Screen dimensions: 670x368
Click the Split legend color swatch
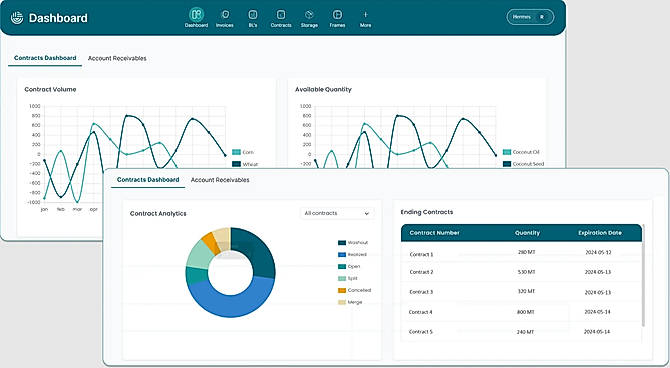(342, 279)
